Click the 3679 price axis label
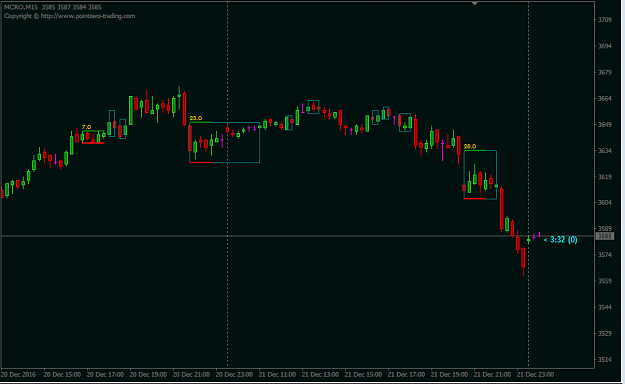 tap(605, 72)
